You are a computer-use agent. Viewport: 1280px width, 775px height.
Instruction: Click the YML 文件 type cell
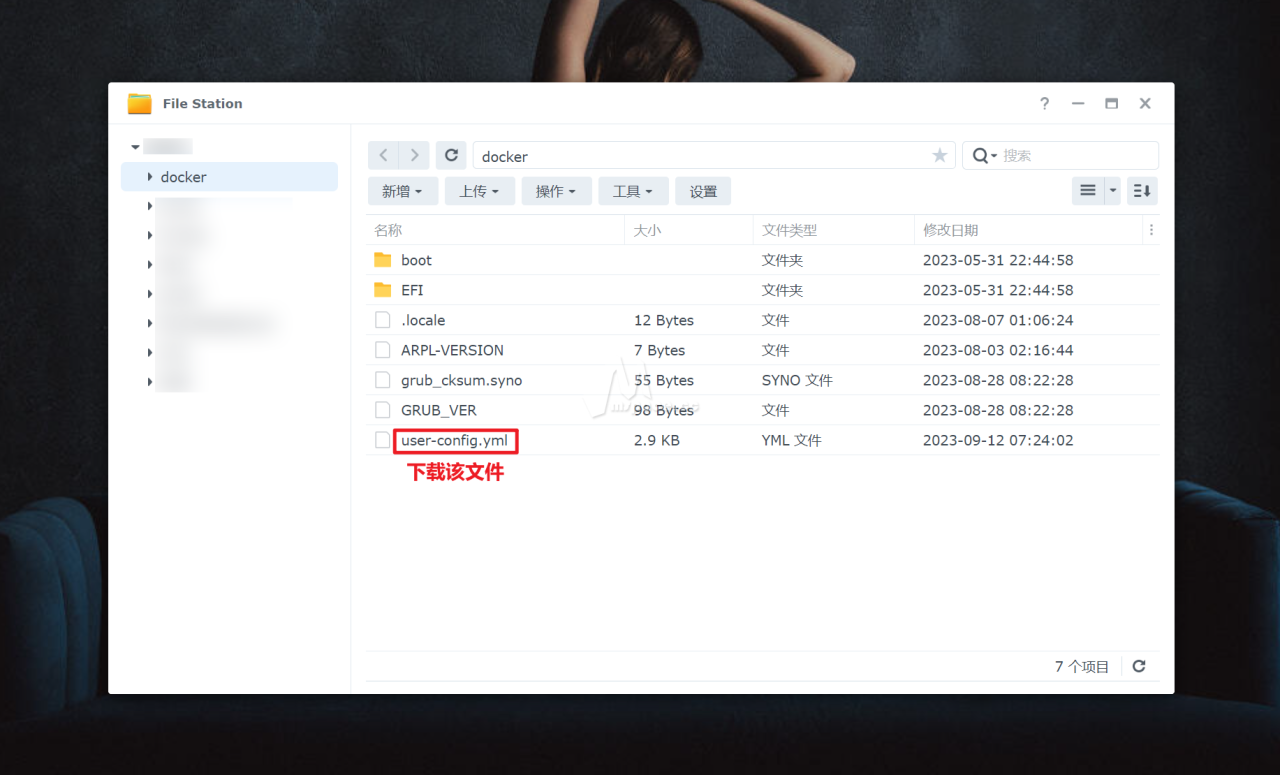[791, 440]
